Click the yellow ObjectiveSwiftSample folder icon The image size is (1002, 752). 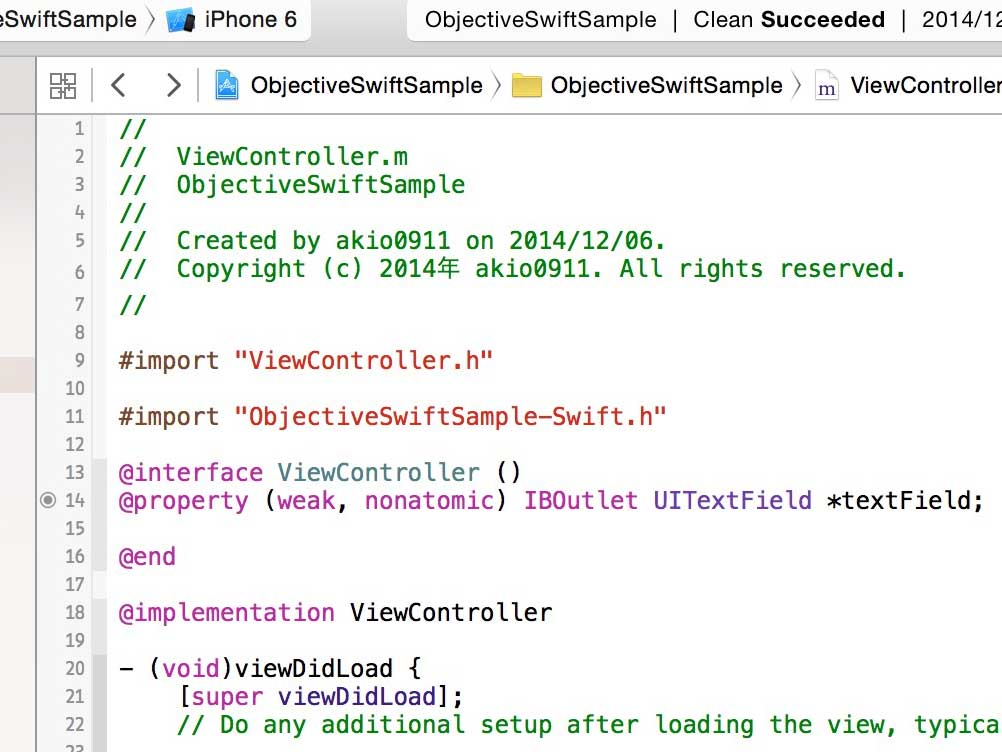527,86
